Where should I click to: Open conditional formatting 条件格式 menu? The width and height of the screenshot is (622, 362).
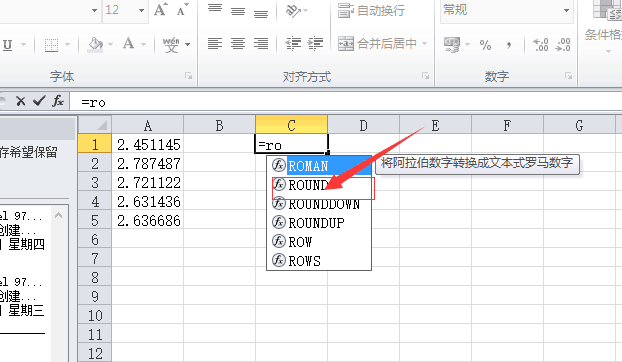coord(603,28)
